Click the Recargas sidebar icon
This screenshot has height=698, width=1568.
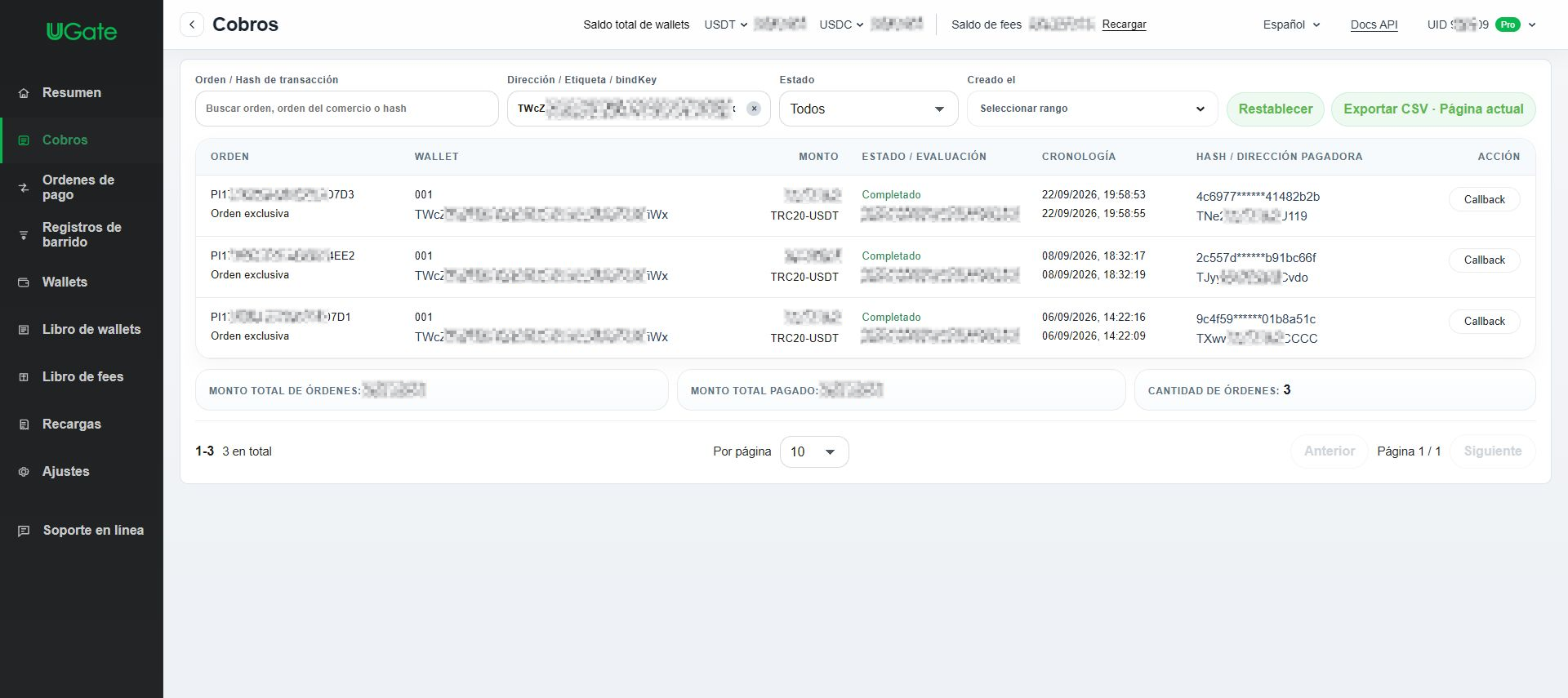point(24,425)
